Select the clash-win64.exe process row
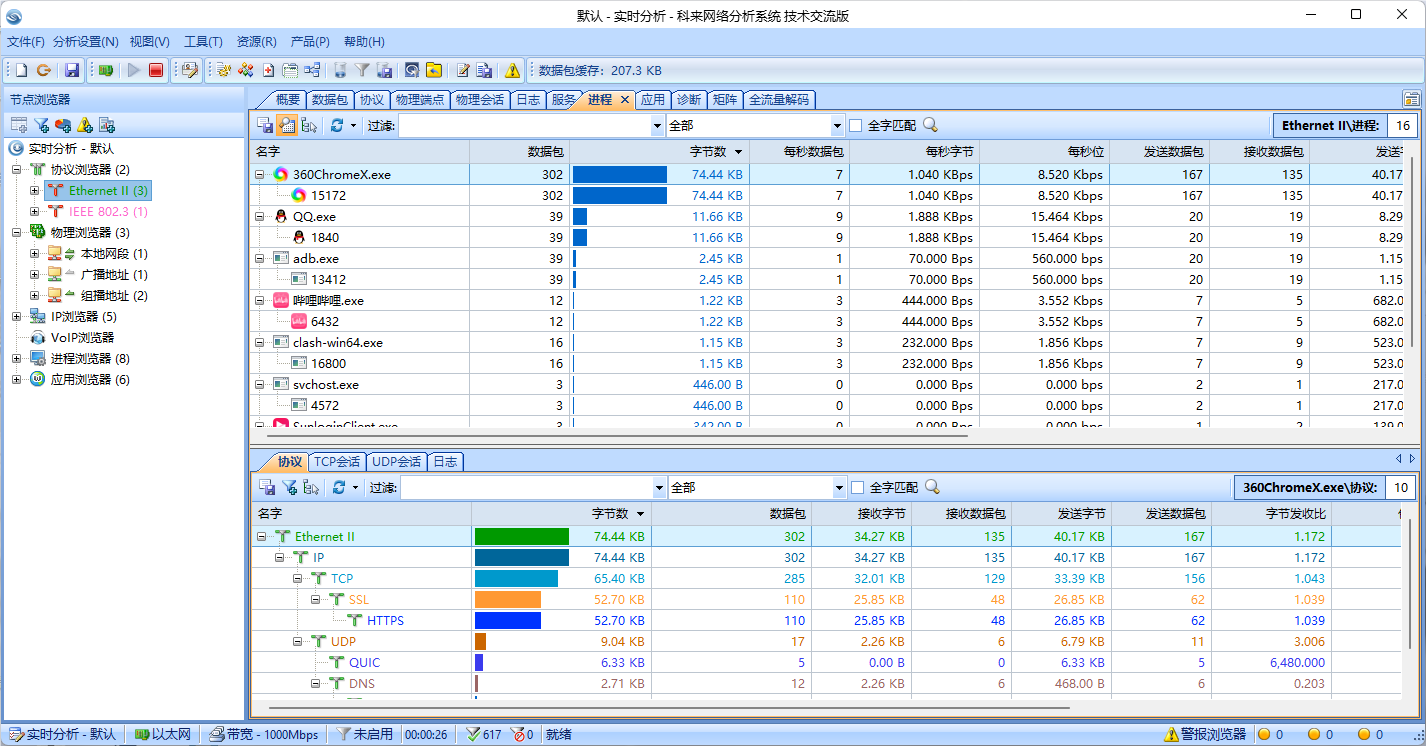This screenshot has height=746, width=1426. [826, 342]
